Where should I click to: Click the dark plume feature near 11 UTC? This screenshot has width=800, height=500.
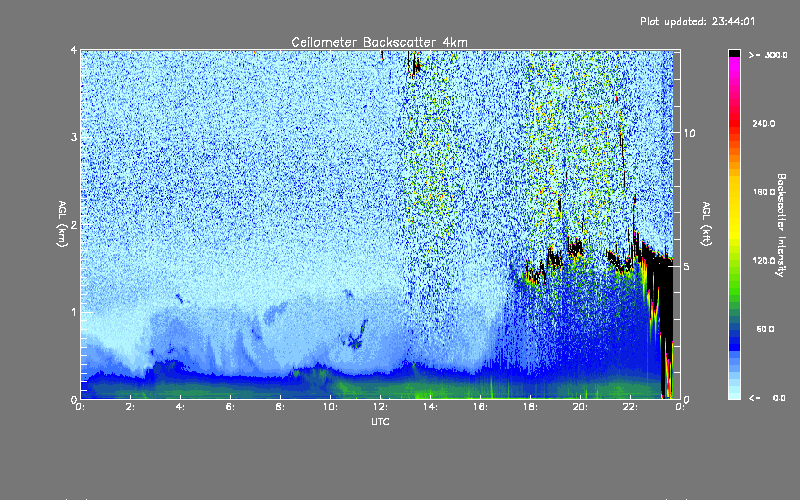point(356,337)
